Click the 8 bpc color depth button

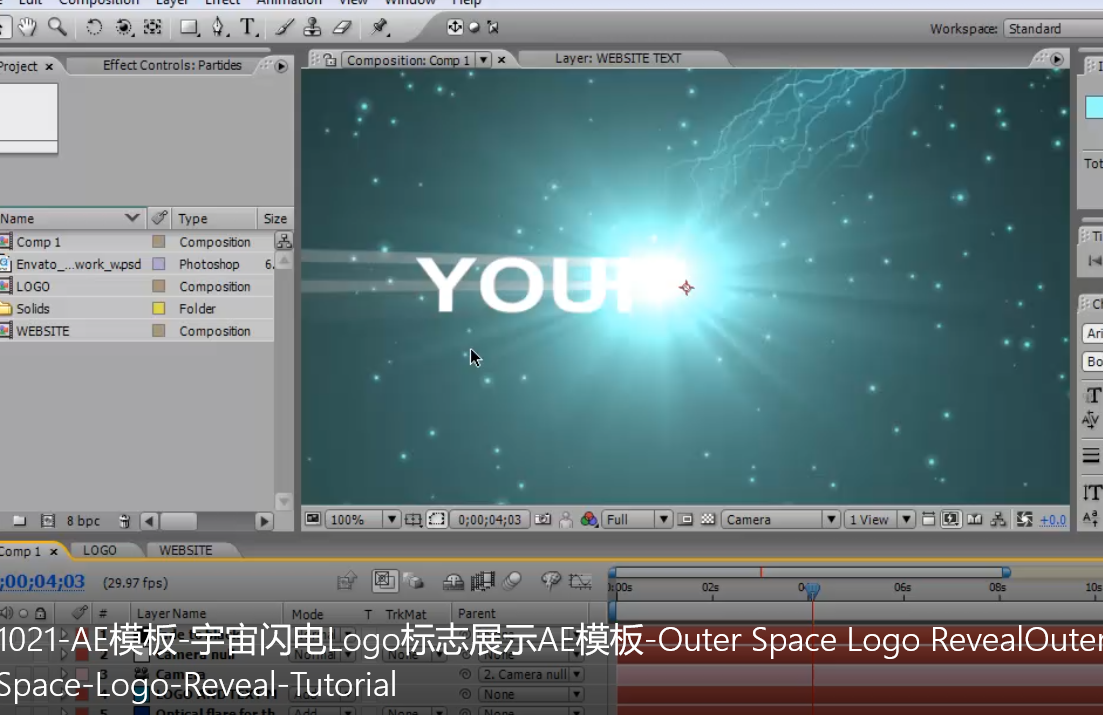coord(83,521)
